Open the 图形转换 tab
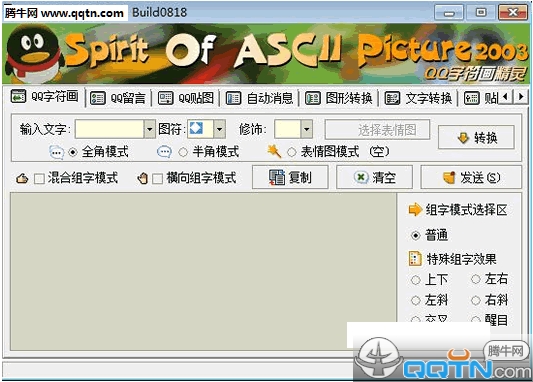533x382 pixels. point(338,99)
